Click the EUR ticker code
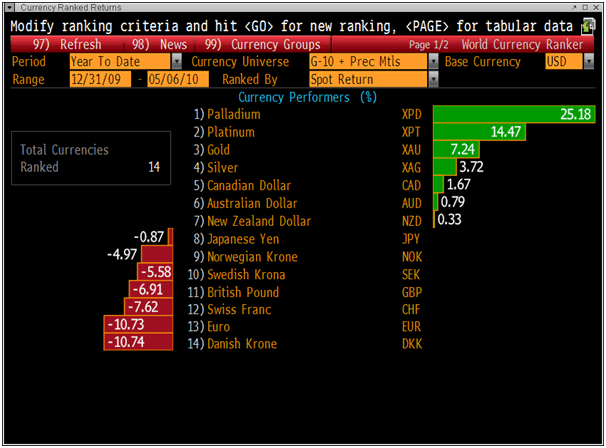The width and height of the screenshot is (606, 448). click(411, 327)
